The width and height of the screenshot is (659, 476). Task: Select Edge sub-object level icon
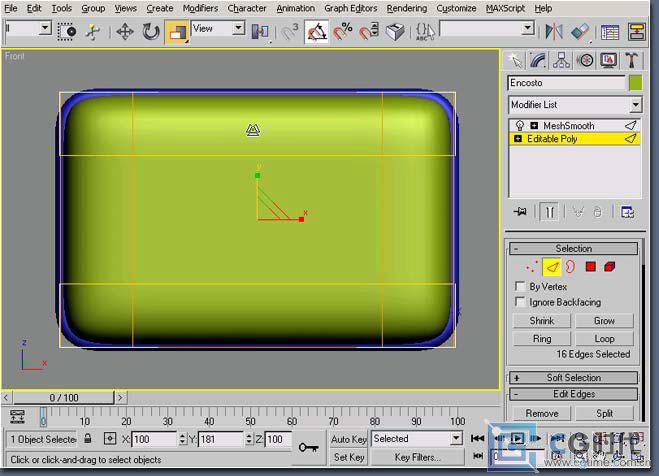[551, 267]
